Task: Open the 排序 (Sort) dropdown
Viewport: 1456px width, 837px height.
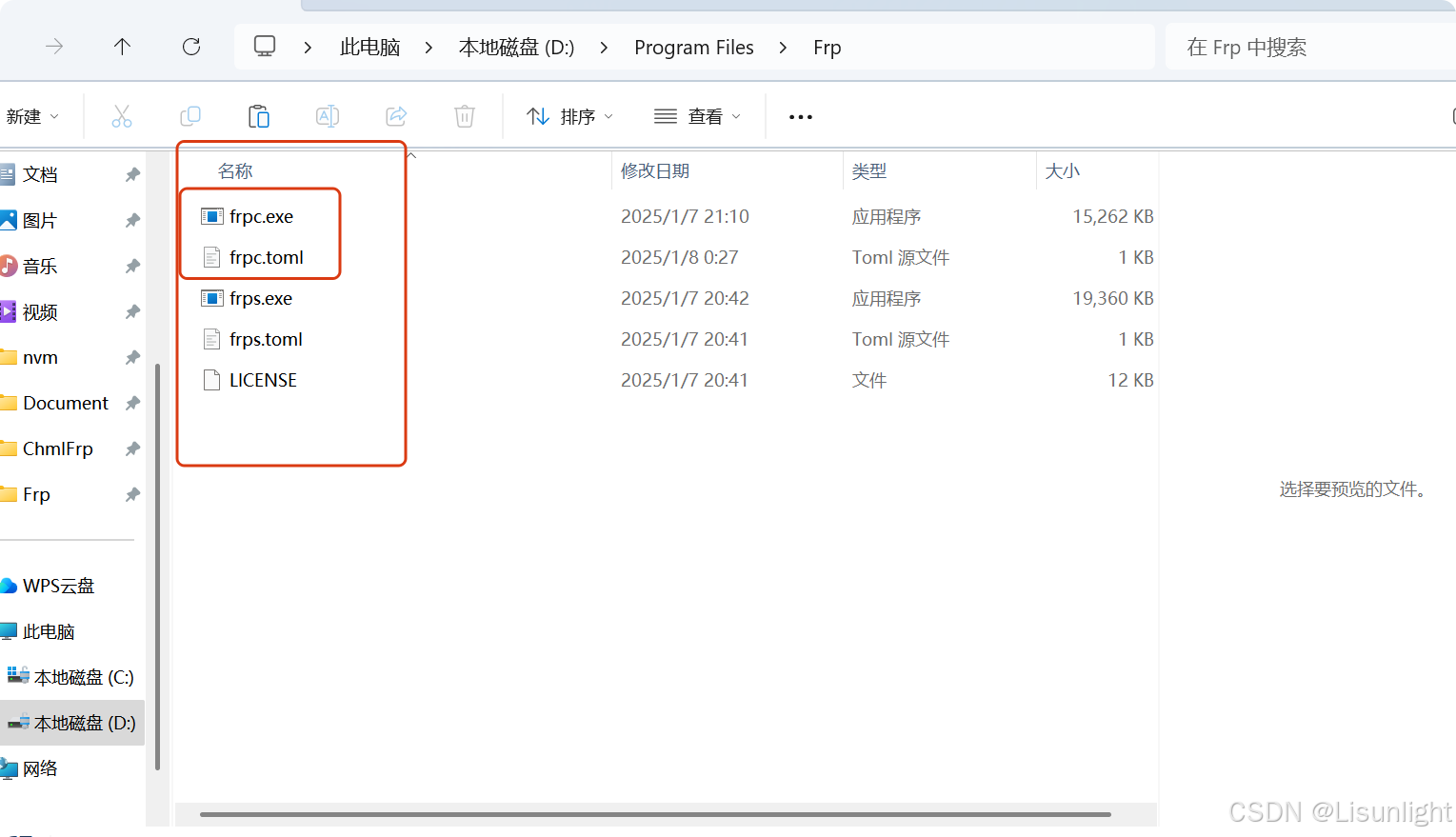Action: coord(569,116)
